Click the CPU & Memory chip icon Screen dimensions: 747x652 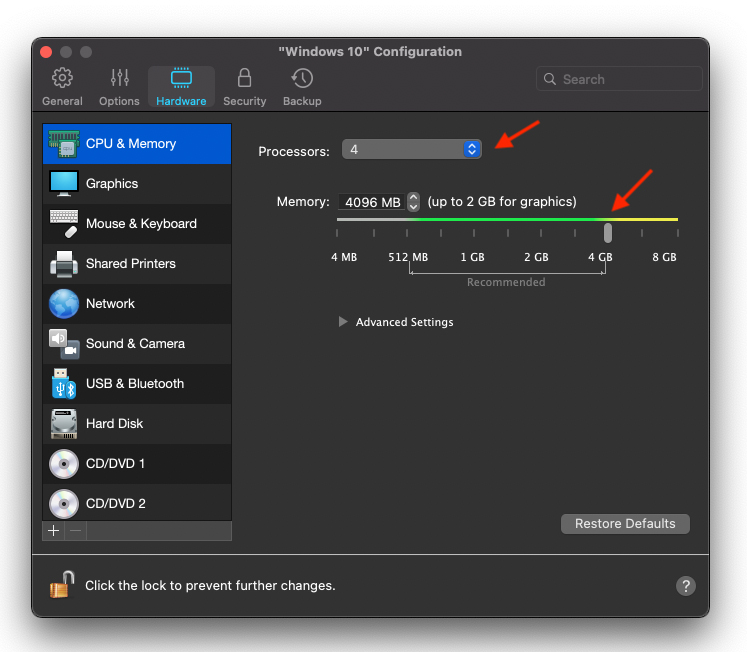pos(64,143)
